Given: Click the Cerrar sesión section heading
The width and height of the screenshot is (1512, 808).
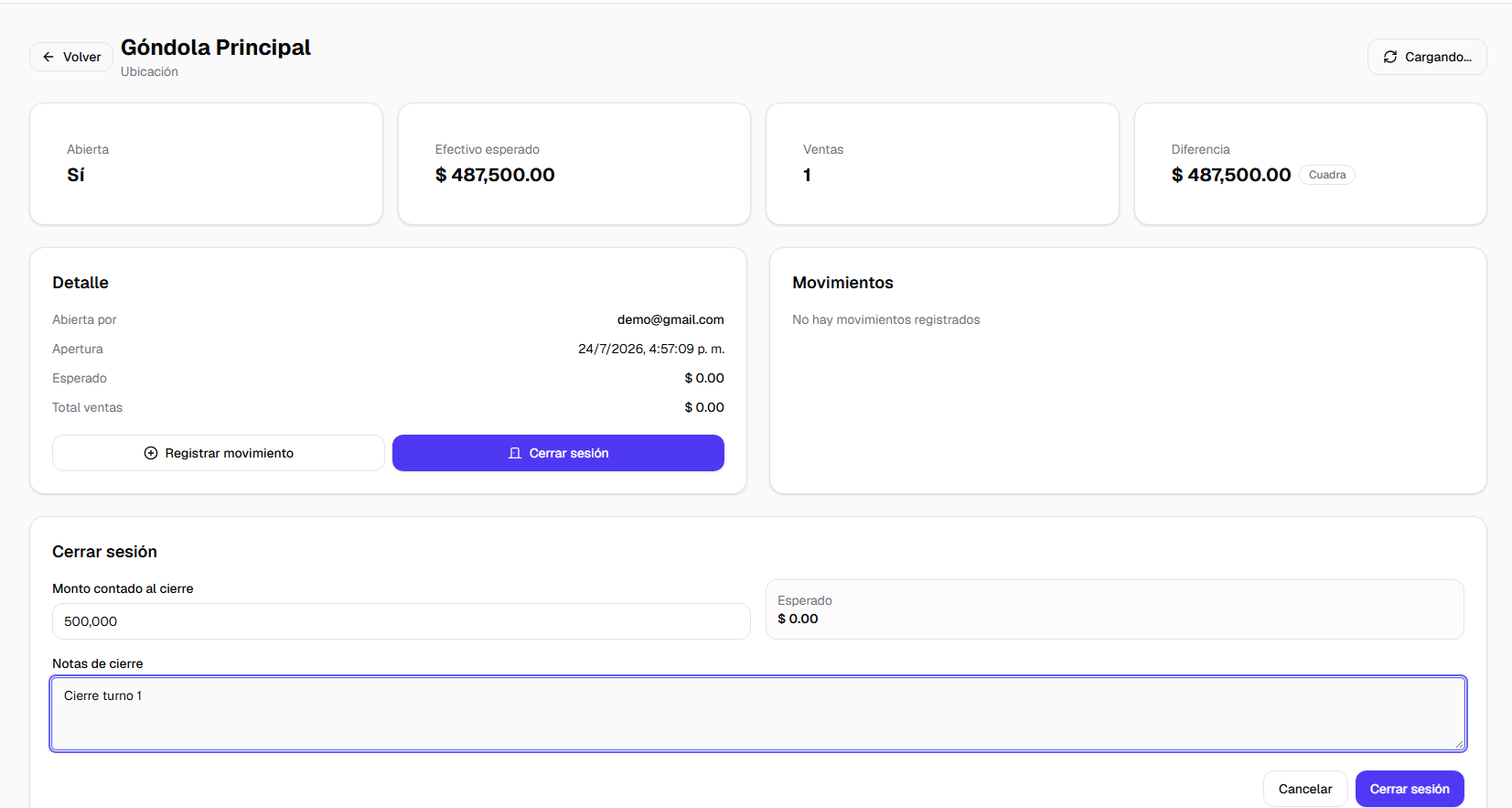Looking at the screenshot, I should (x=104, y=552).
